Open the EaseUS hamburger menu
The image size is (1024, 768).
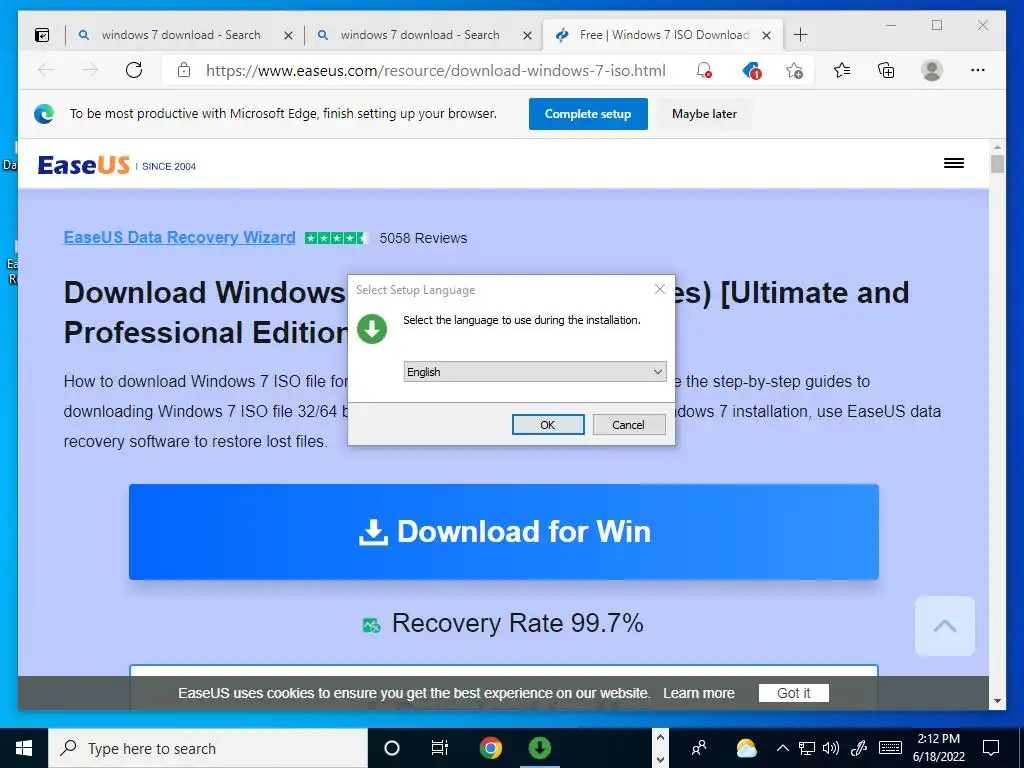point(953,163)
